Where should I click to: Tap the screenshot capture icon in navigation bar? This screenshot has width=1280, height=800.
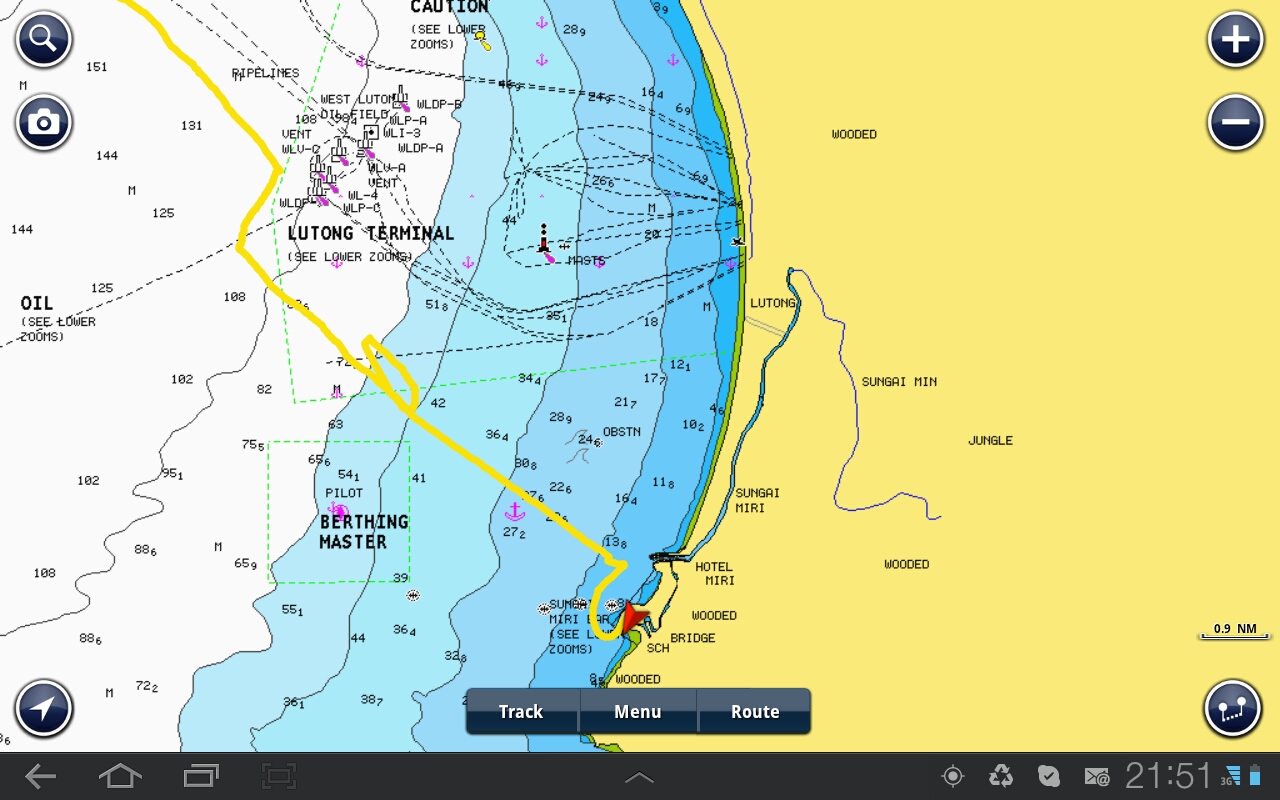click(x=279, y=776)
